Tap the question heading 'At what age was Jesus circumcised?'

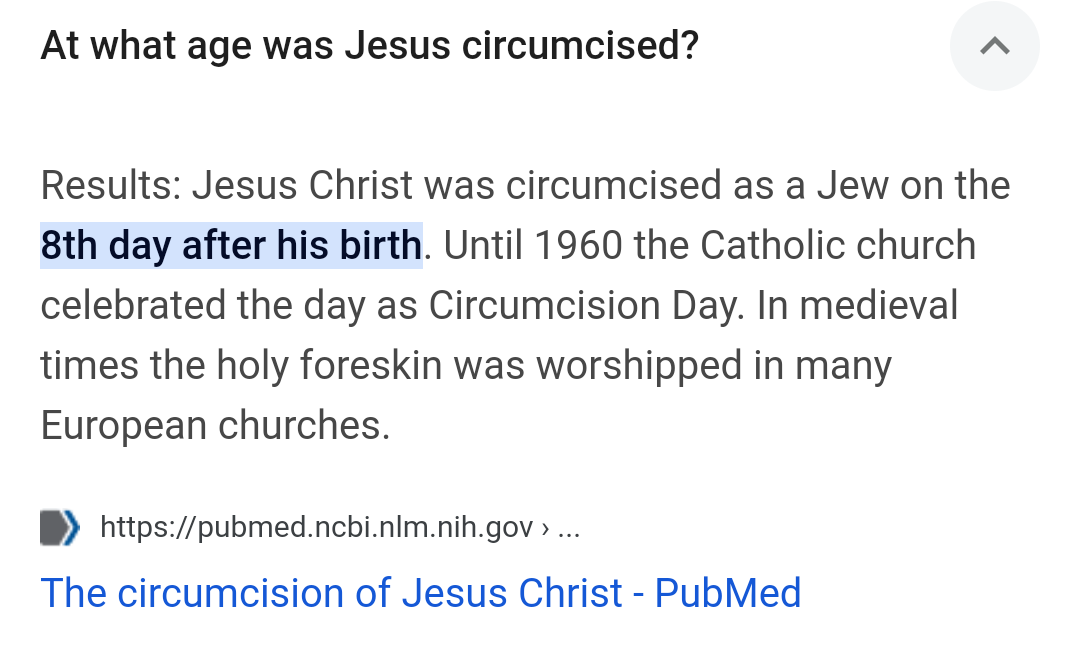pos(369,46)
